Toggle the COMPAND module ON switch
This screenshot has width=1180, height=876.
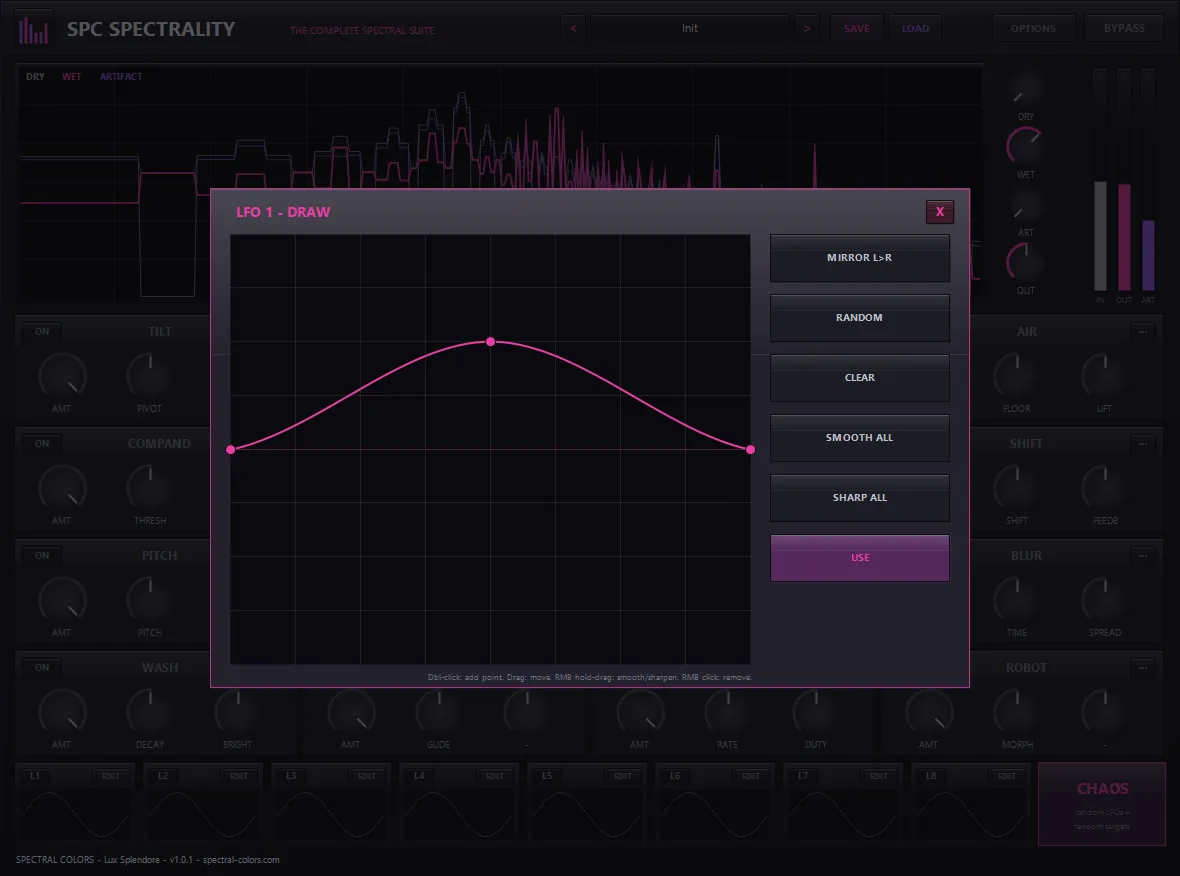(x=42, y=443)
